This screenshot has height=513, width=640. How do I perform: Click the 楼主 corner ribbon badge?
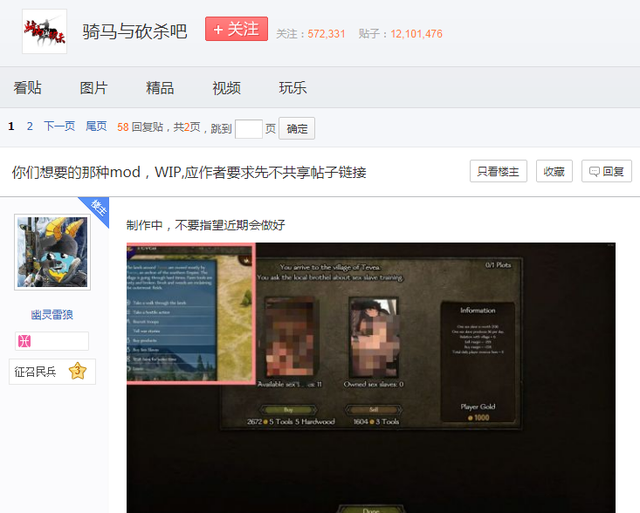[98, 208]
